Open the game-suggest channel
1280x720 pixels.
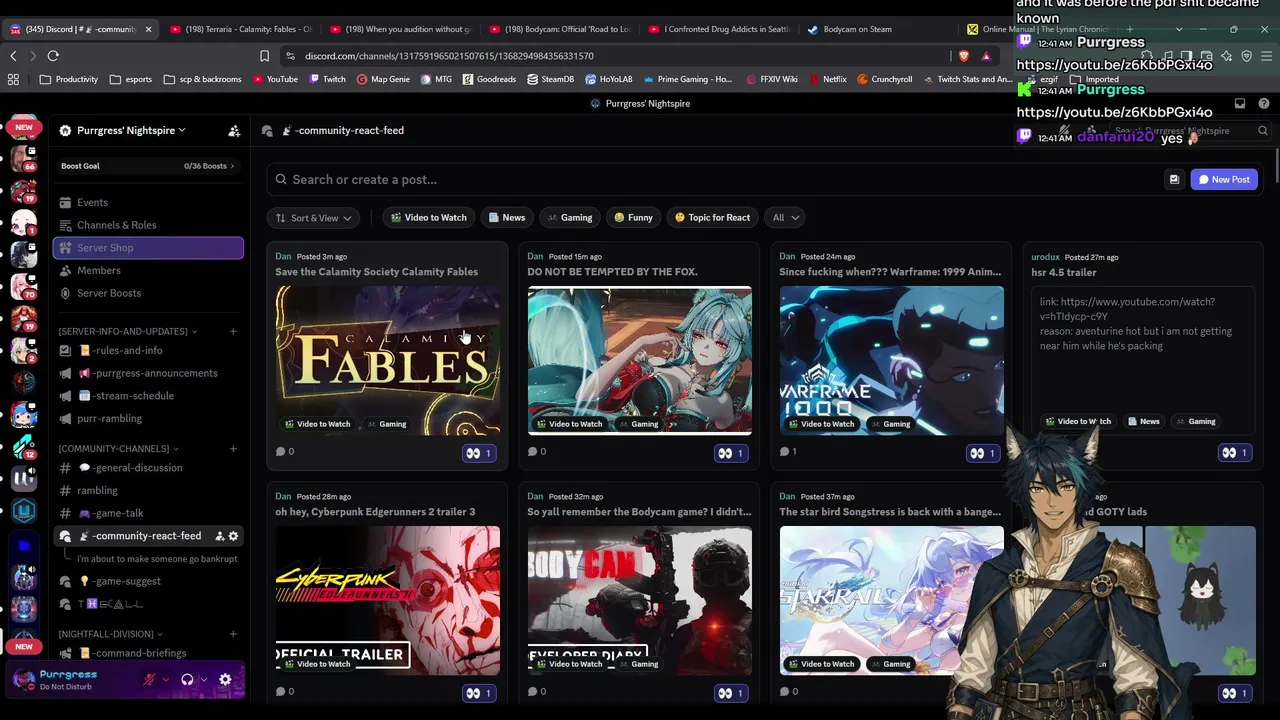148,581
